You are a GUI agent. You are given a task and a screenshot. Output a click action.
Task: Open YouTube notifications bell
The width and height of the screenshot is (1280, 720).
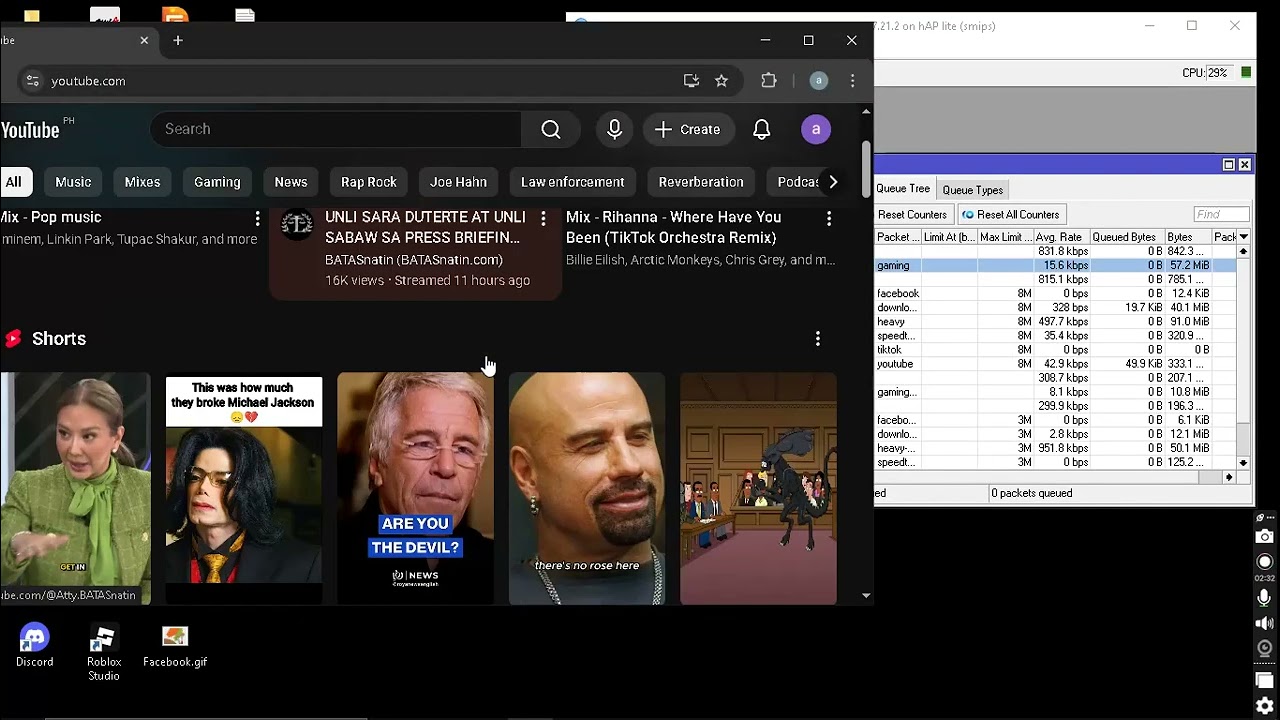coord(761,129)
